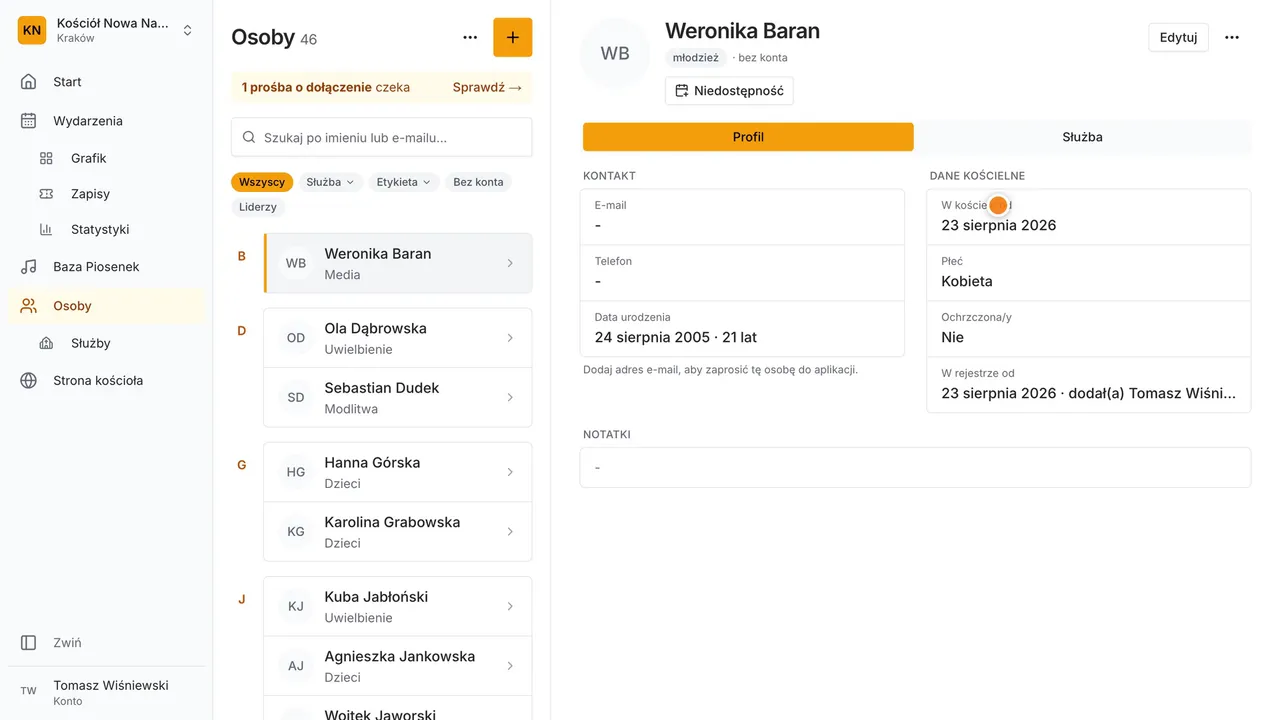Select Agnieszka Jankowska in the list
The width and height of the screenshot is (1280, 720).
pos(398,666)
